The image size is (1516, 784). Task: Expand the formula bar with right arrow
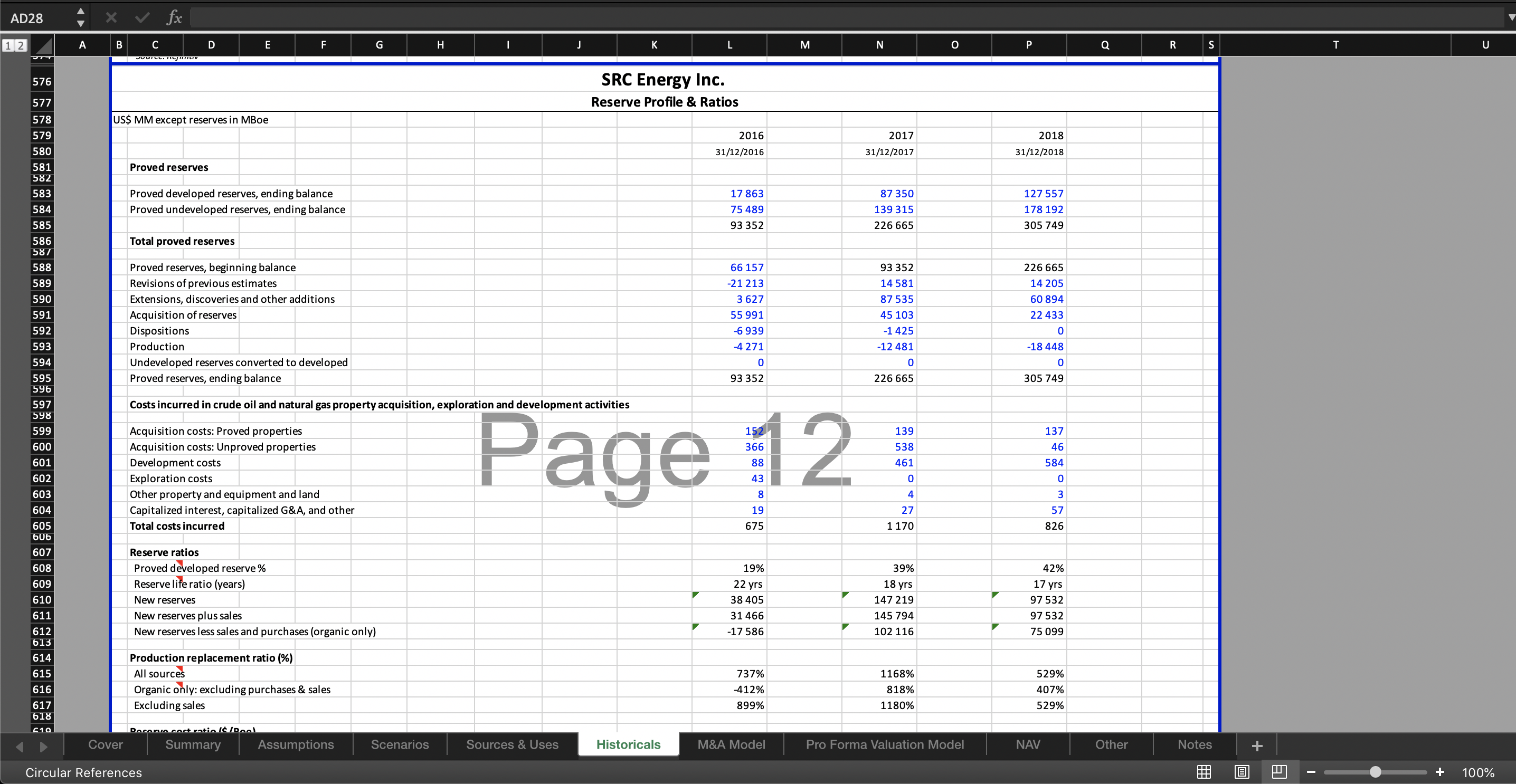click(1510, 17)
